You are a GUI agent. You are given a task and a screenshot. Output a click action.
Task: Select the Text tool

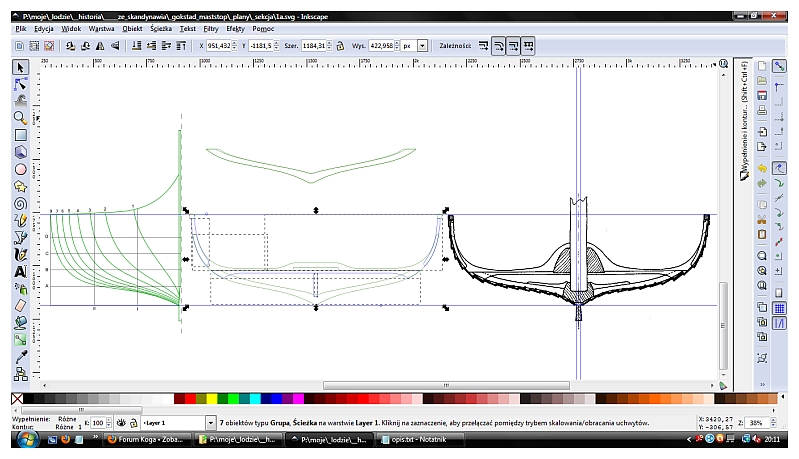[20, 271]
